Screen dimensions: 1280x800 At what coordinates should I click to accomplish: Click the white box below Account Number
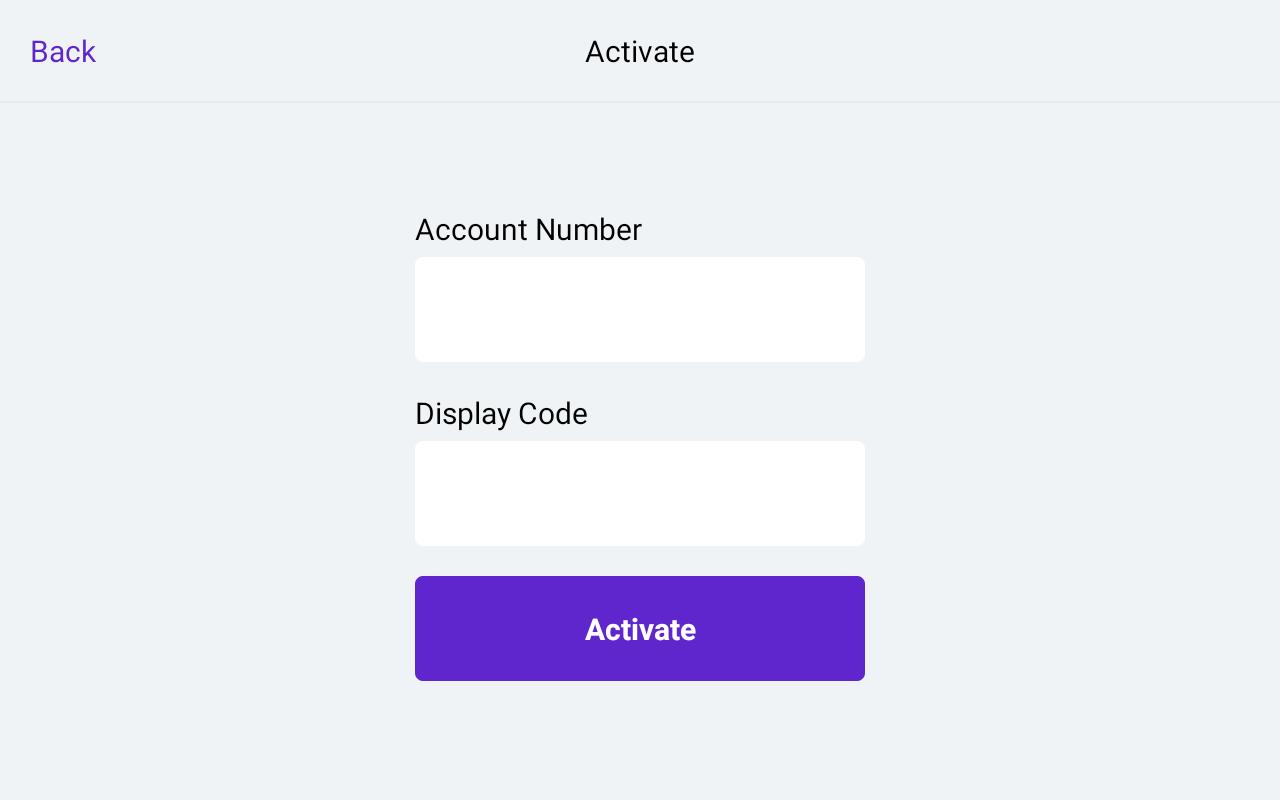click(x=639, y=308)
